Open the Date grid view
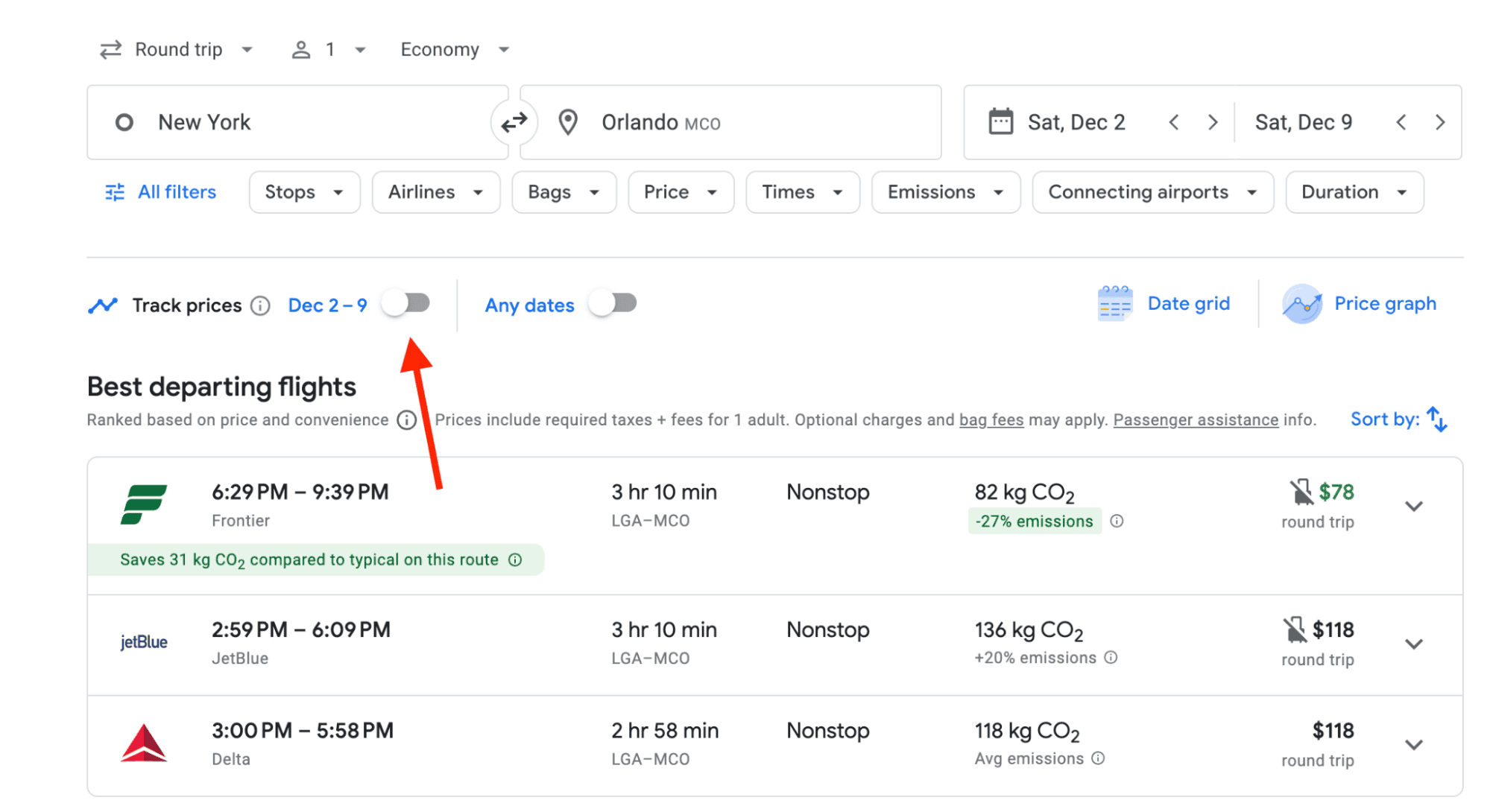This screenshot has width=1490, height=812. 1162,305
